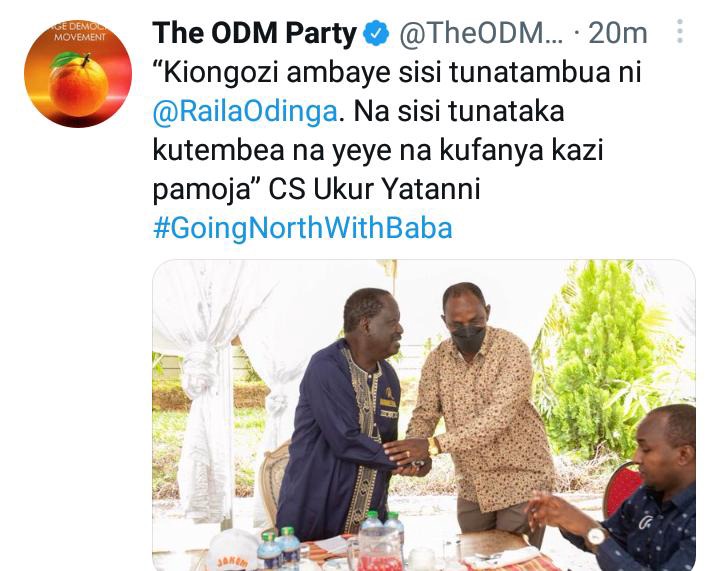This screenshot has height=571, width=720.
Task: Open the attached handshake photo
Action: coord(424,415)
